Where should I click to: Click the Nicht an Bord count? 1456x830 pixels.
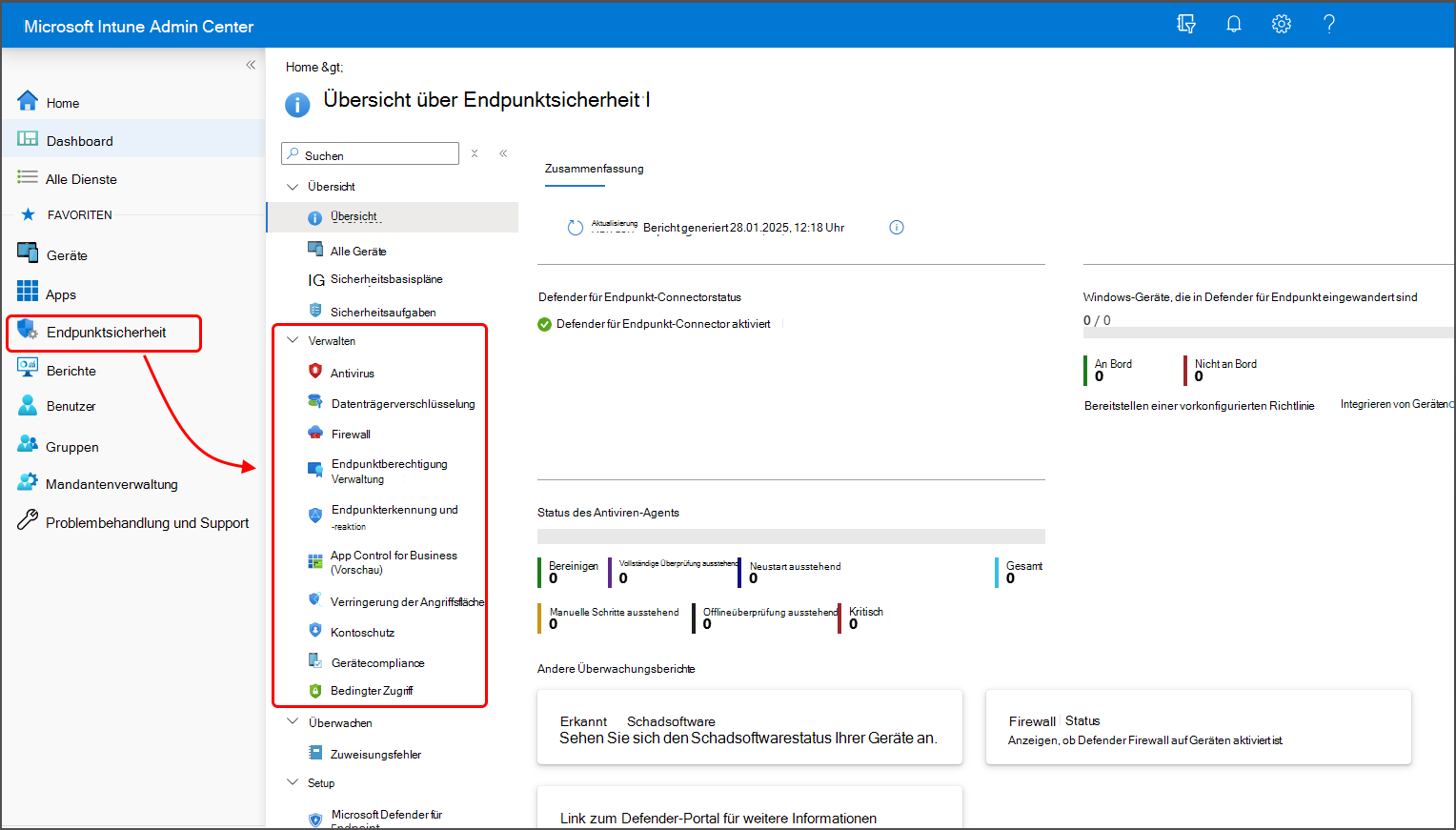click(1199, 376)
